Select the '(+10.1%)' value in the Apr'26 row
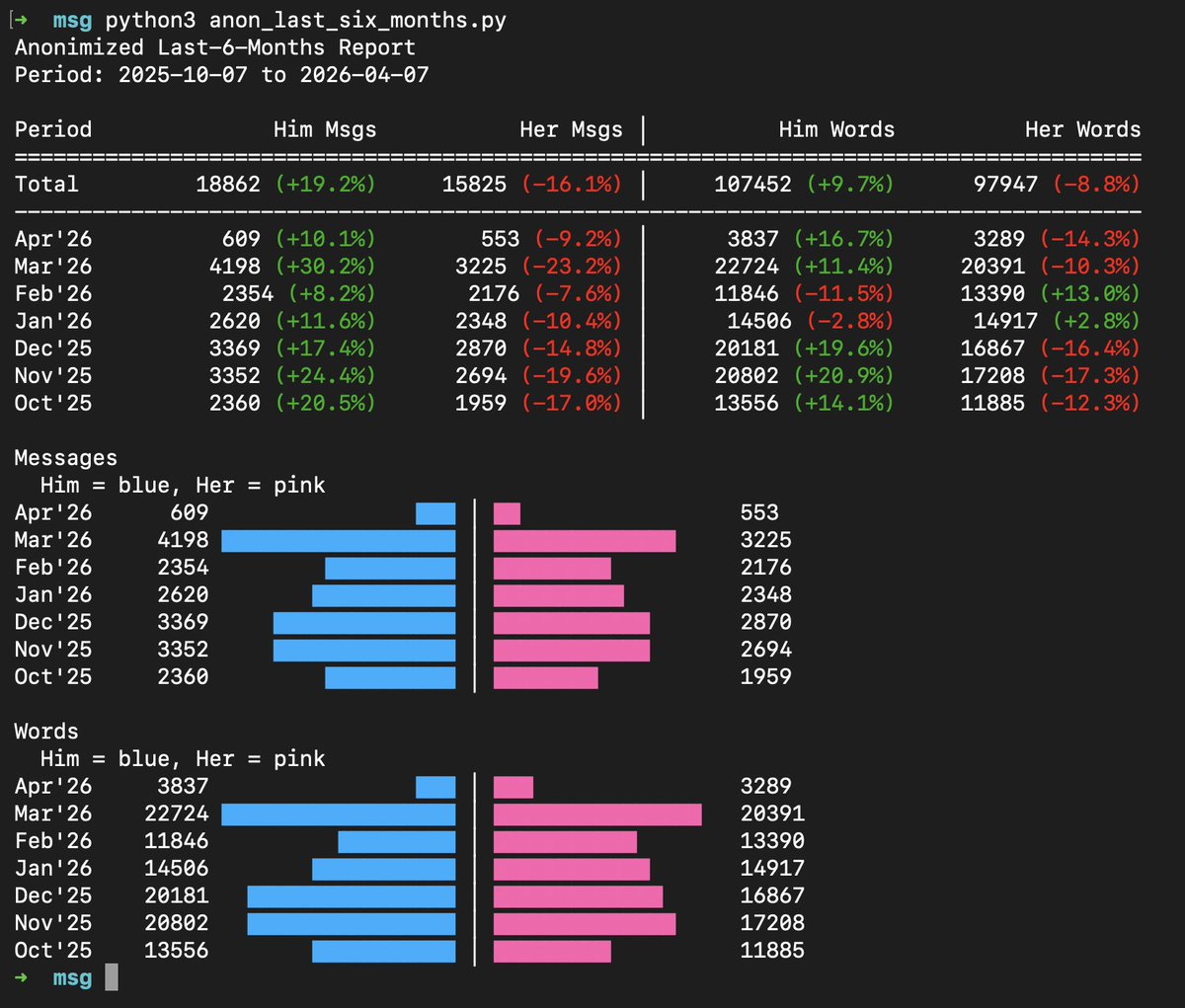Viewport: 1185px width, 1008px height. pos(325,239)
